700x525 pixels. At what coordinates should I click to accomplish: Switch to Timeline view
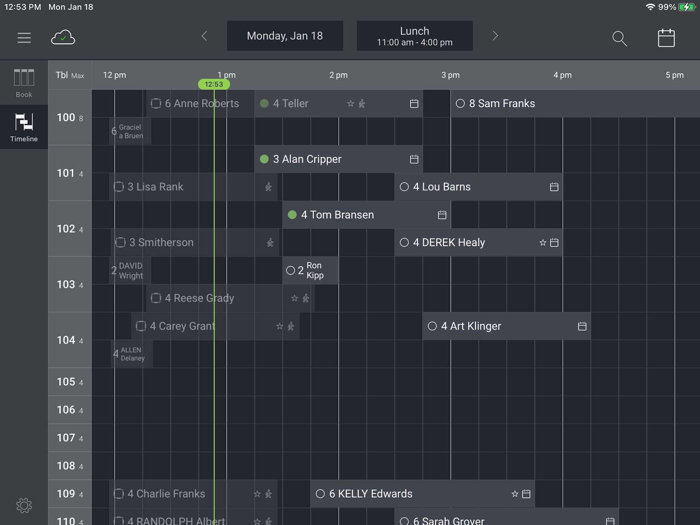coord(24,127)
